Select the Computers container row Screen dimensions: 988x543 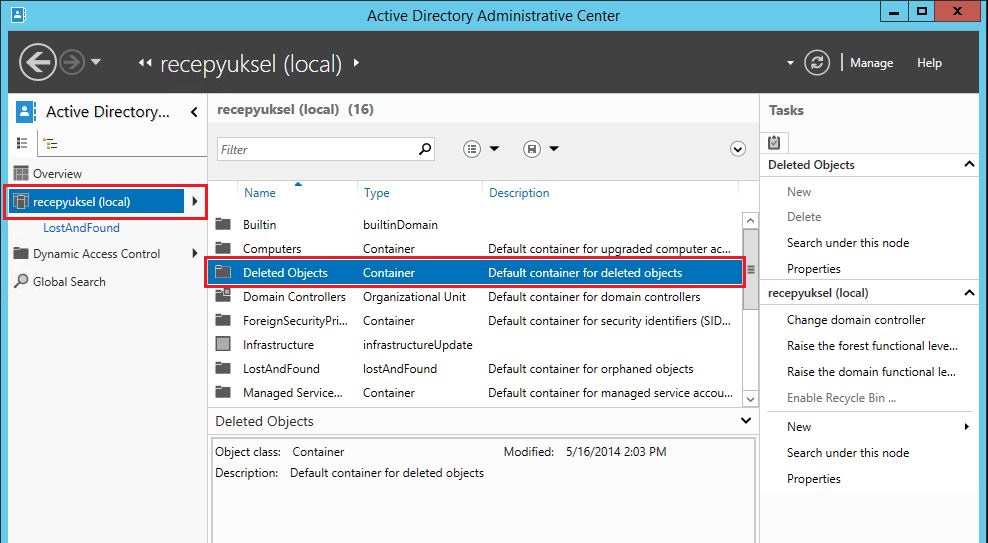pyautogui.click(x=476, y=248)
